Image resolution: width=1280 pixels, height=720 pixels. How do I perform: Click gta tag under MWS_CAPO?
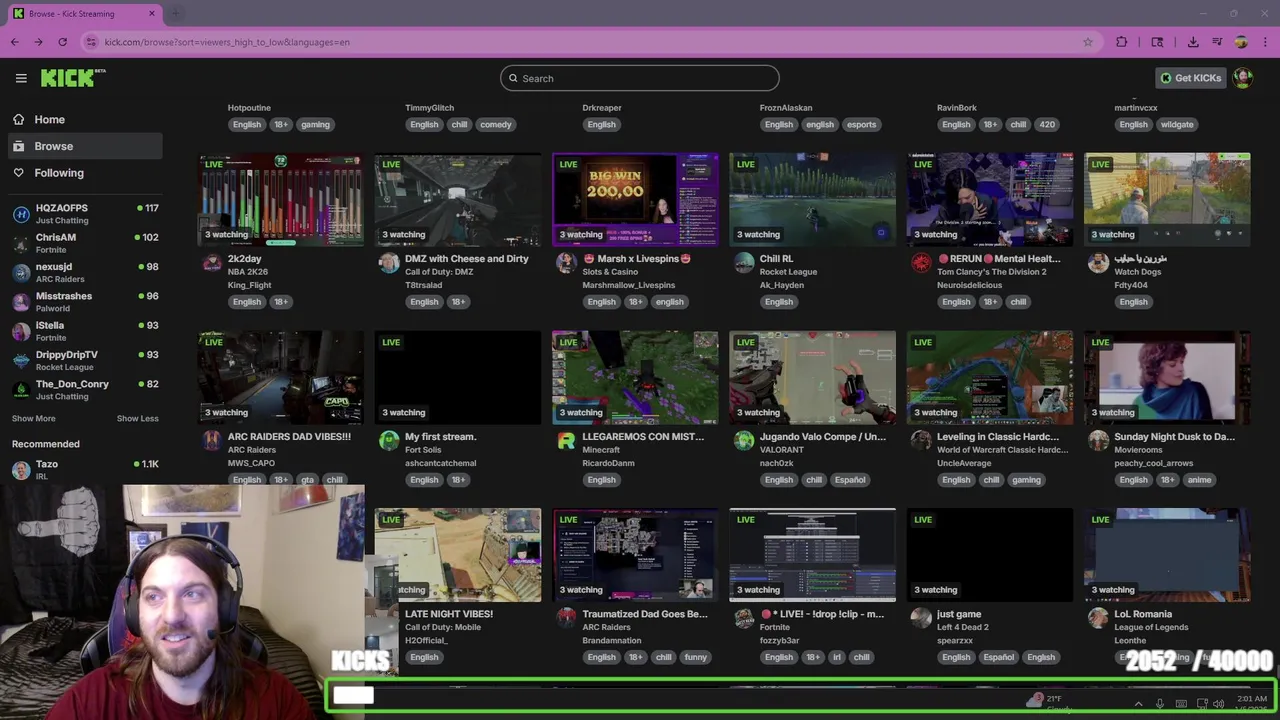[307, 480]
